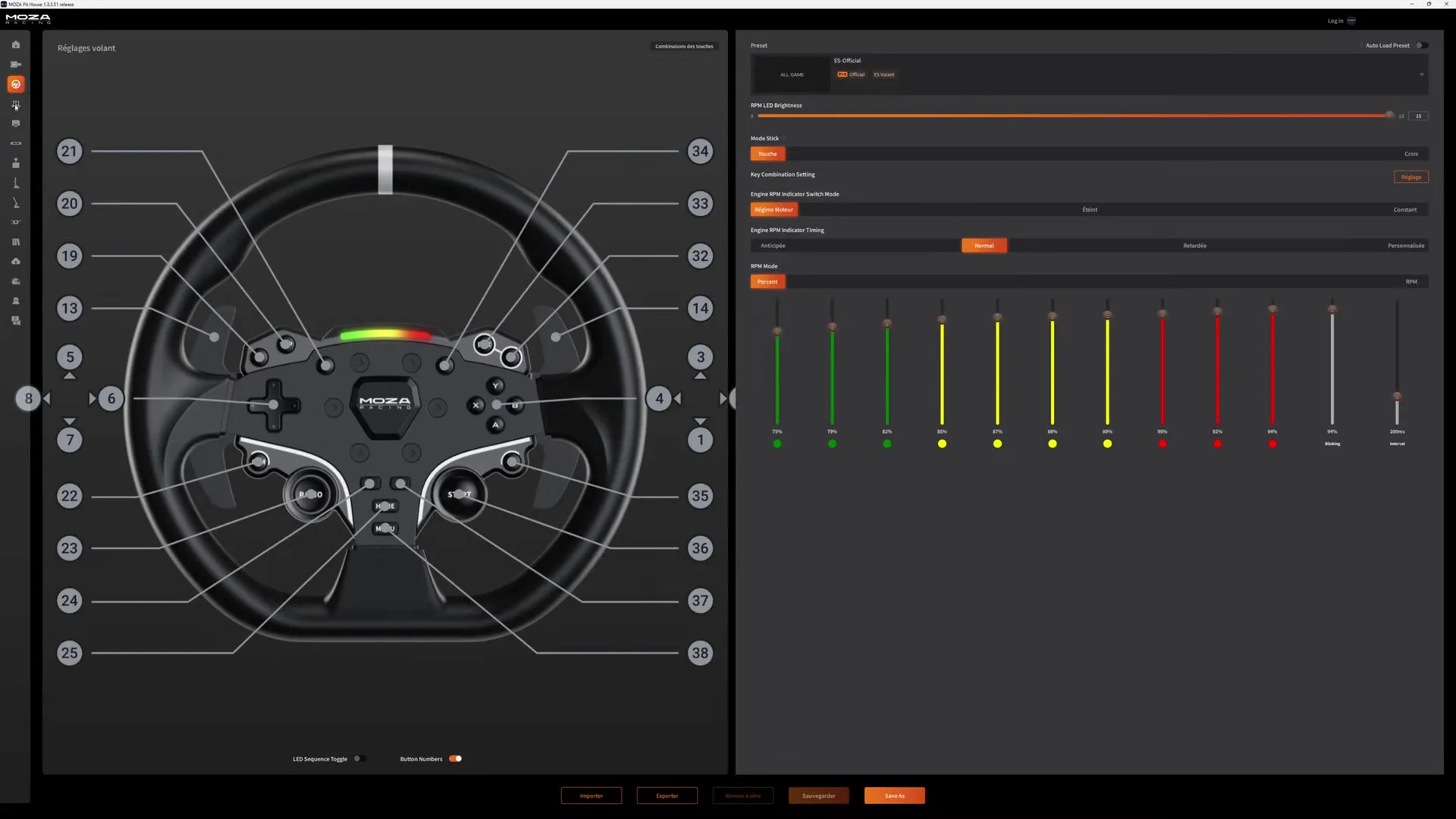Viewport: 1456px width, 819px height.
Task: Select button number 21 marker on wheel
Action: (x=69, y=151)
